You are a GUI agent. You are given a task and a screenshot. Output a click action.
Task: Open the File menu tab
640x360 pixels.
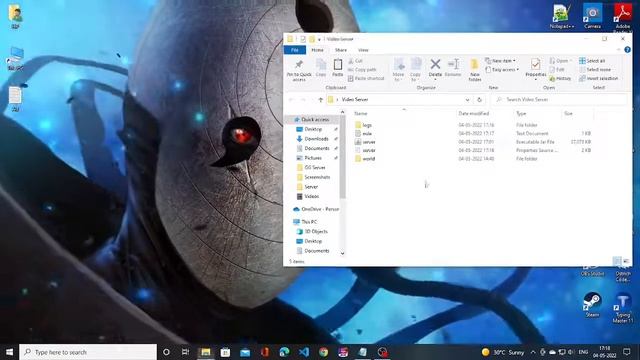pyautogui.click(x=295, y=50)
